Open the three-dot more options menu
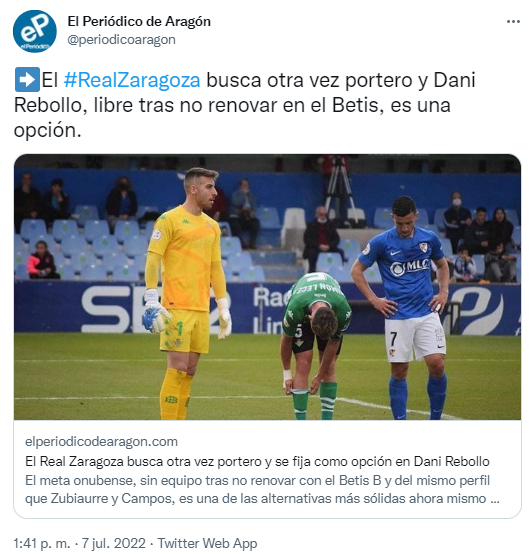530x554 pixels. click(513, 22)
